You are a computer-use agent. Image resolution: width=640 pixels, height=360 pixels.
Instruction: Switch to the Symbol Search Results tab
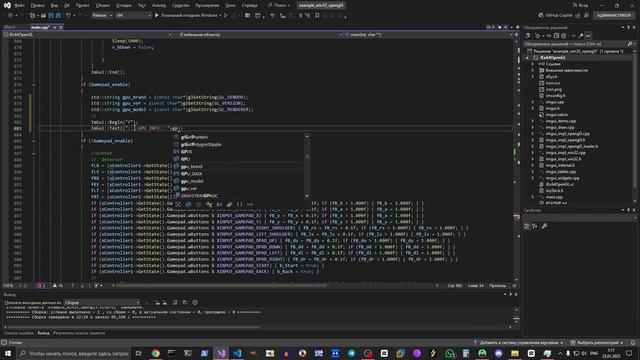pyautogui.click(x=79, y=333)
